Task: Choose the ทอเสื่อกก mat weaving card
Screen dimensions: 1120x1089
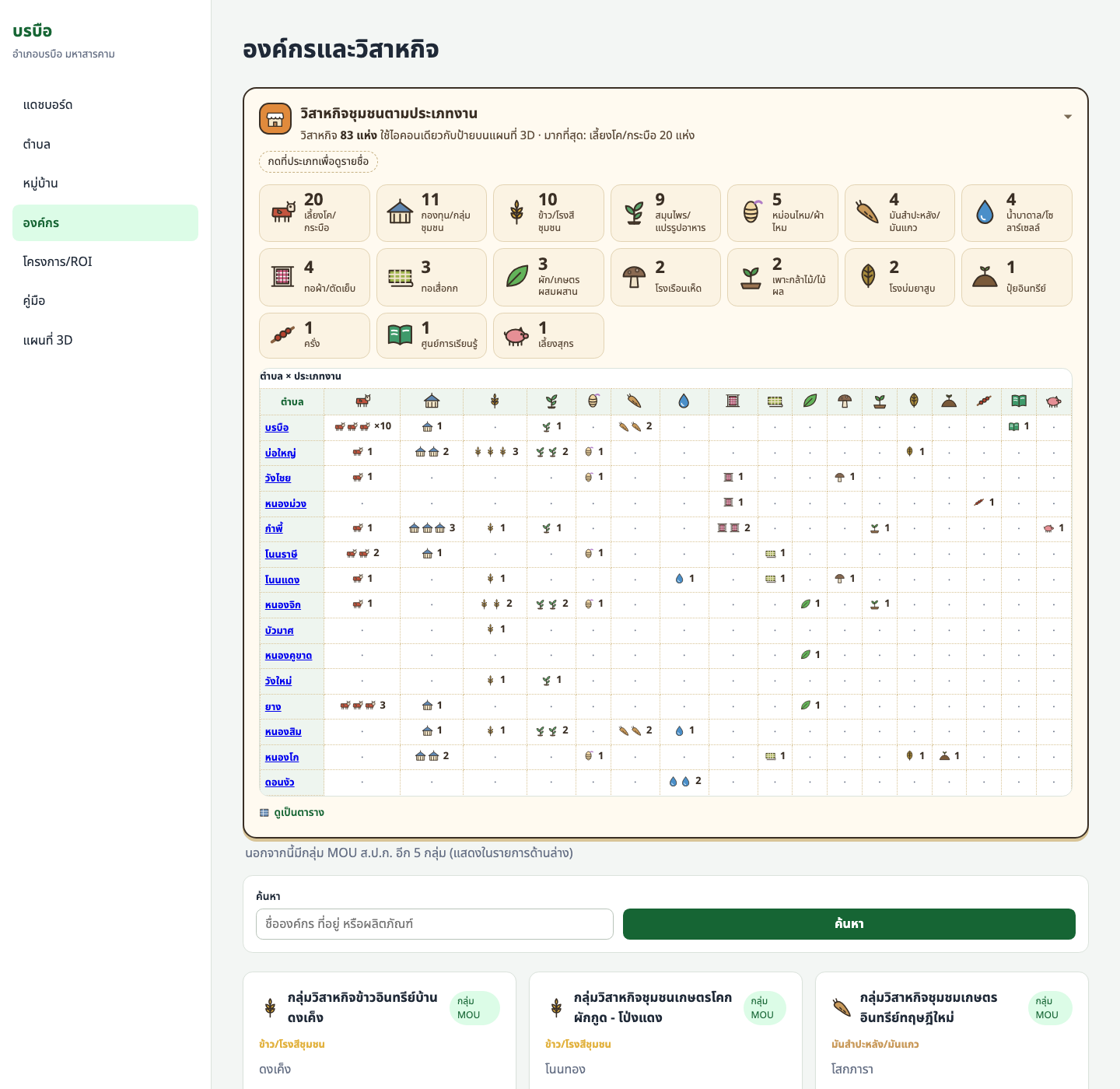Action: [x=432, y=278]
